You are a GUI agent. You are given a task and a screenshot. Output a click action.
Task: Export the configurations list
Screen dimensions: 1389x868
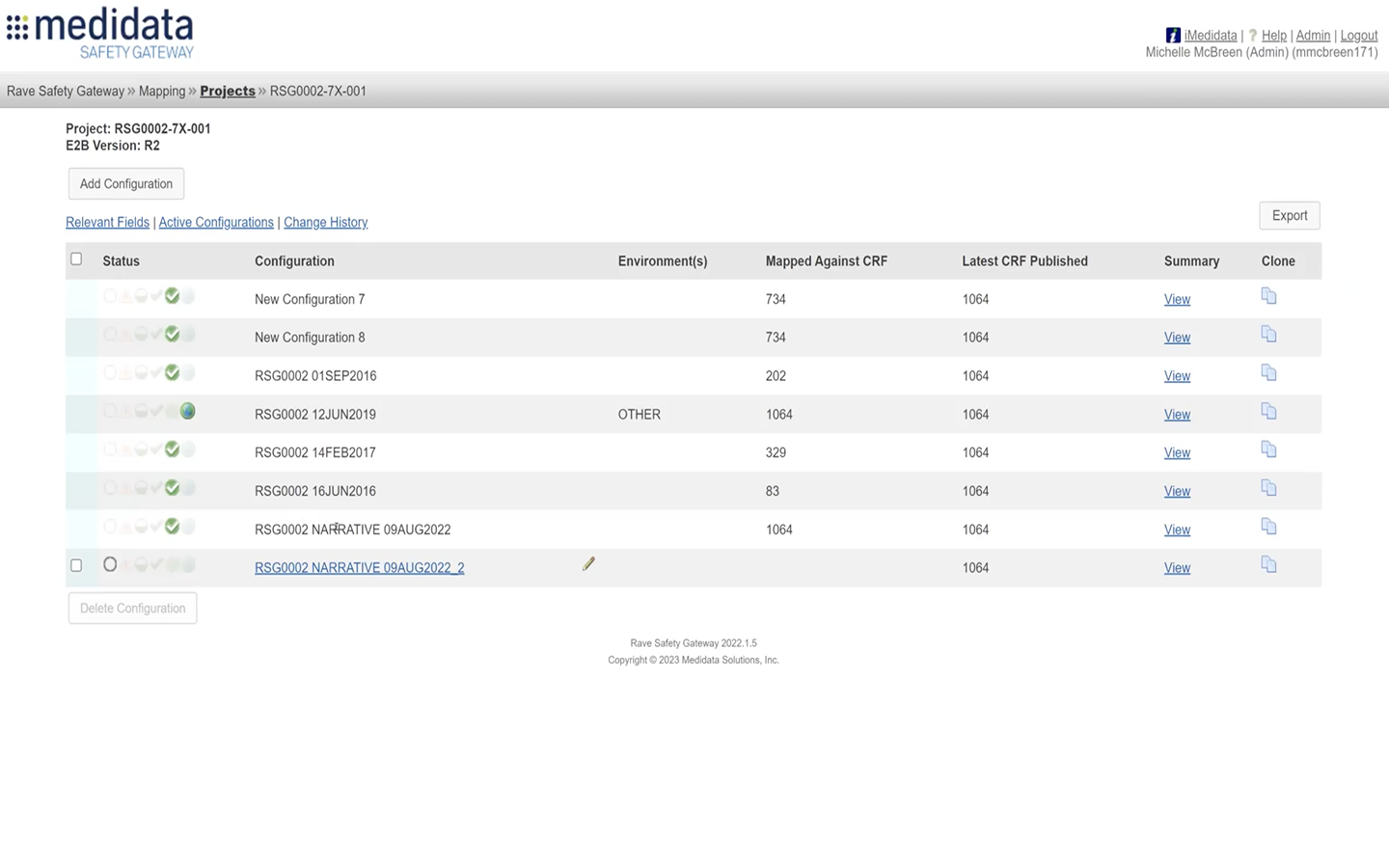pyautogui.click(x=1289, y=216)
